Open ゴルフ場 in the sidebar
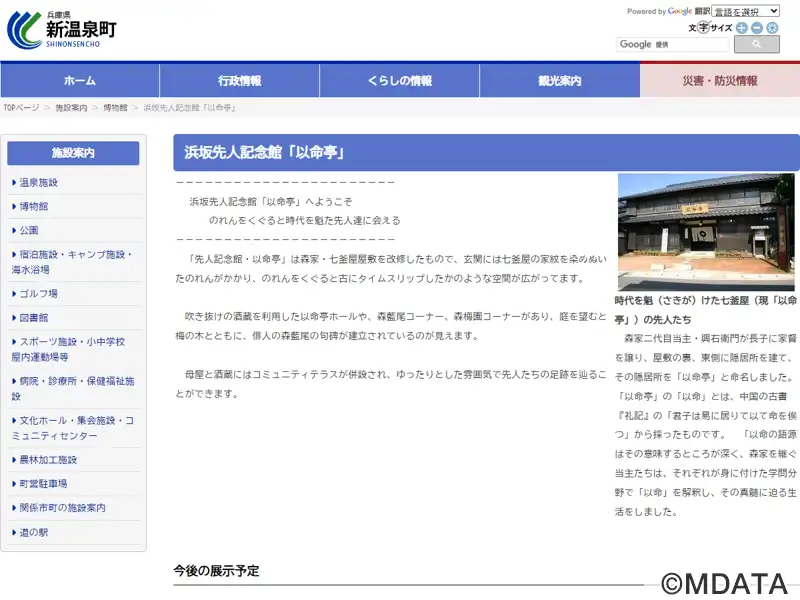The width and height of the screenshot is (800, 600). [x=38, y=294]
